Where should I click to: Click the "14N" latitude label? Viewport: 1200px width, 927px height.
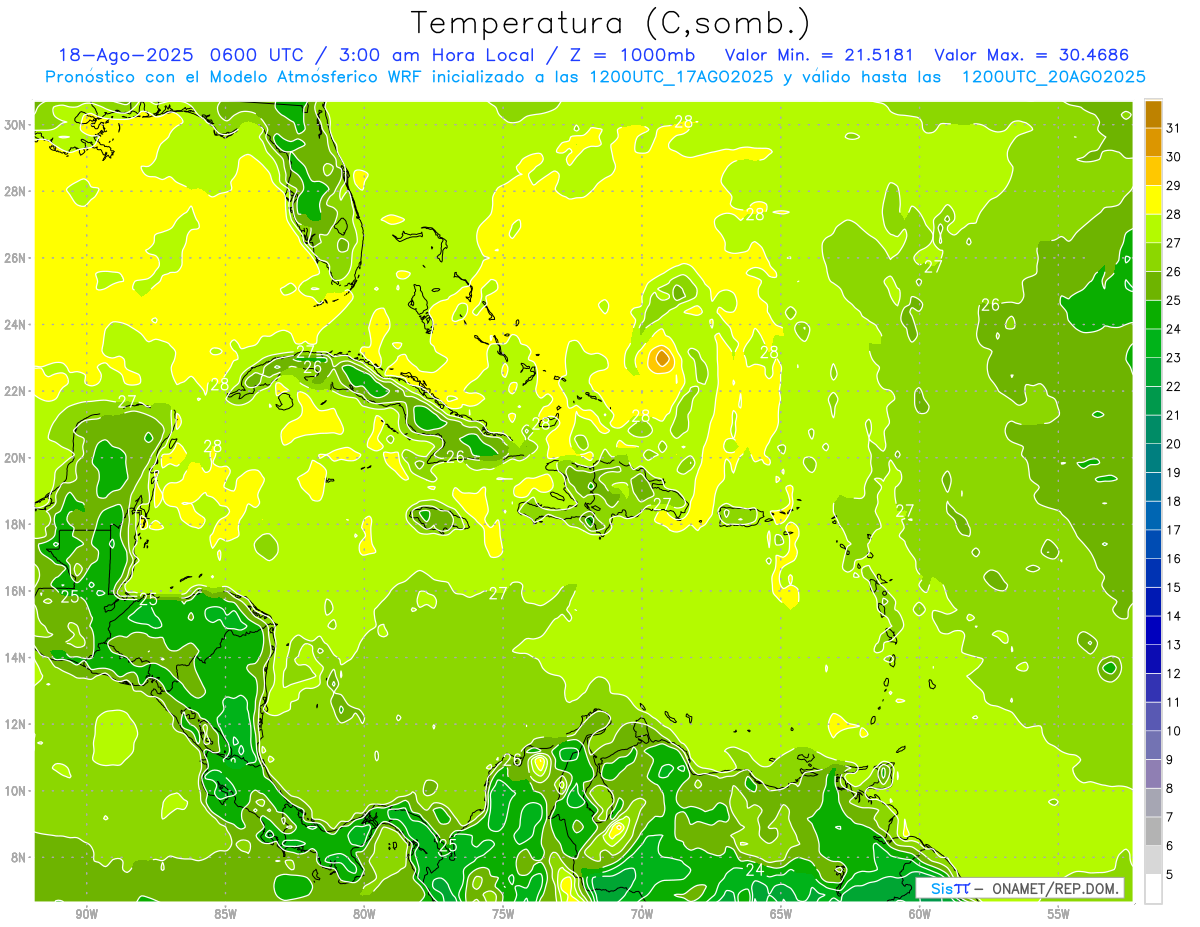[x=16, y=657]
